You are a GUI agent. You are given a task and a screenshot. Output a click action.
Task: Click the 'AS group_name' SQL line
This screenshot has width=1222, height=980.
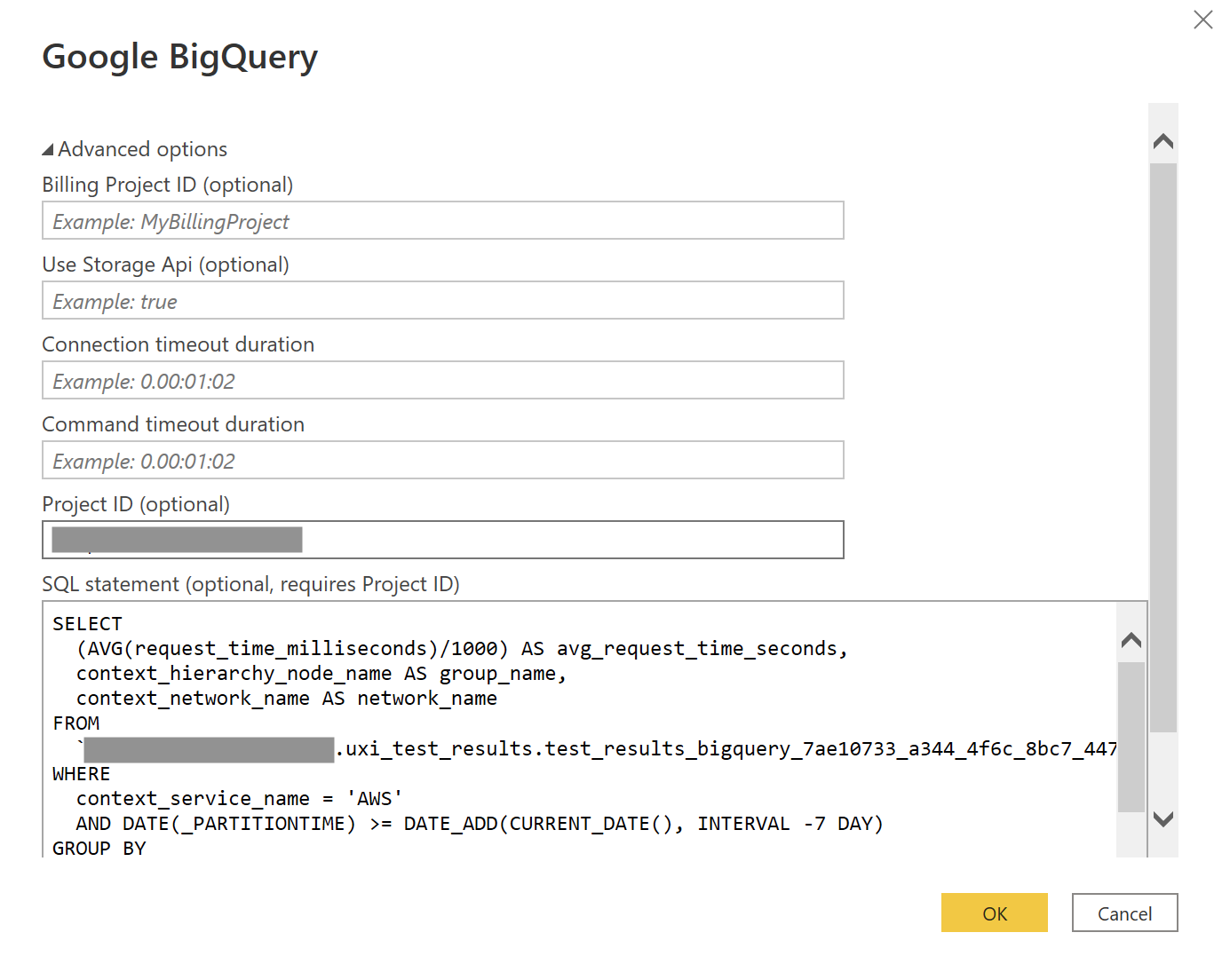click(321, 674)
